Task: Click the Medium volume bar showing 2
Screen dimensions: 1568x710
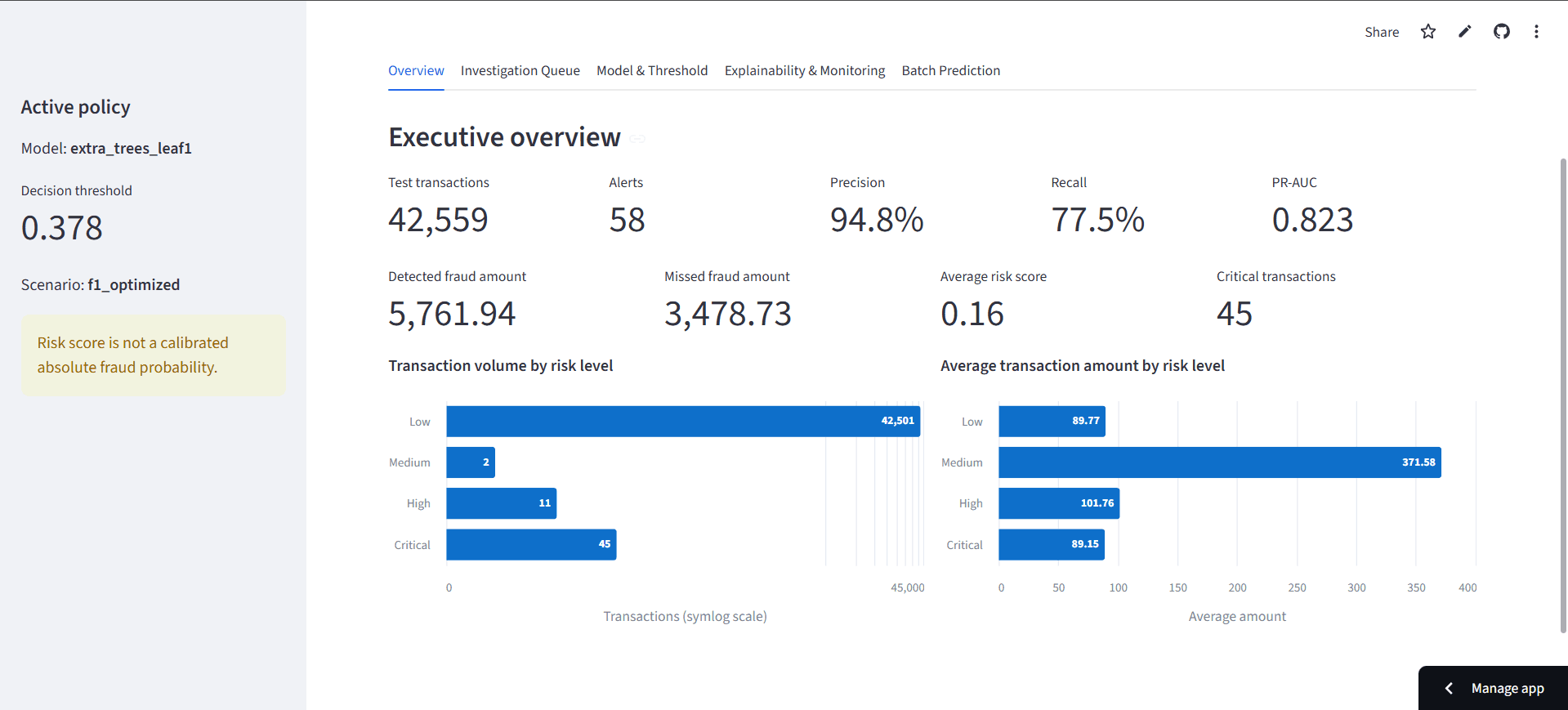Action: click(471, 462)
